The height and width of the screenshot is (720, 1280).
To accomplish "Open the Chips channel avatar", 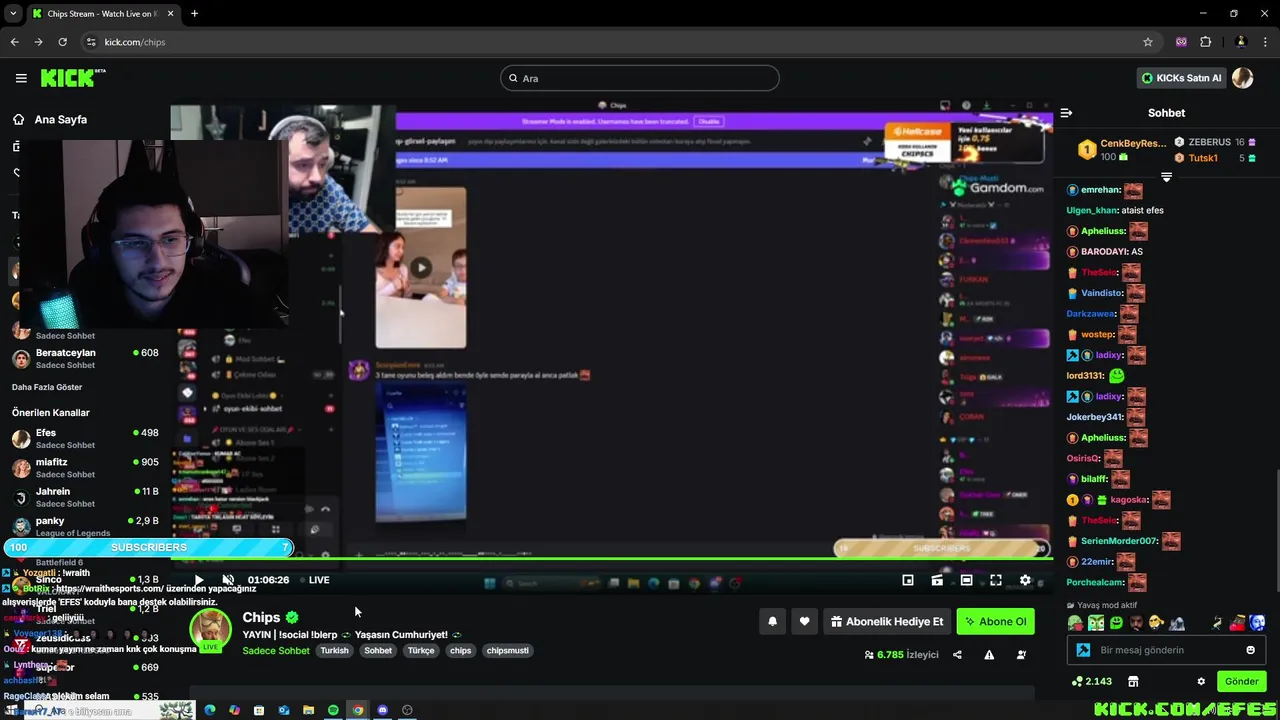I will point(211,628).
